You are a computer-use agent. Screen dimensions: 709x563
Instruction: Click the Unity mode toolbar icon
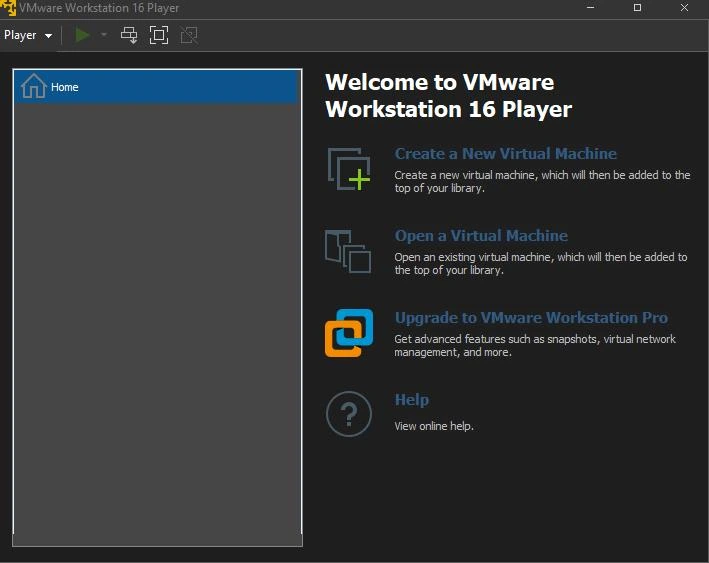189,35
